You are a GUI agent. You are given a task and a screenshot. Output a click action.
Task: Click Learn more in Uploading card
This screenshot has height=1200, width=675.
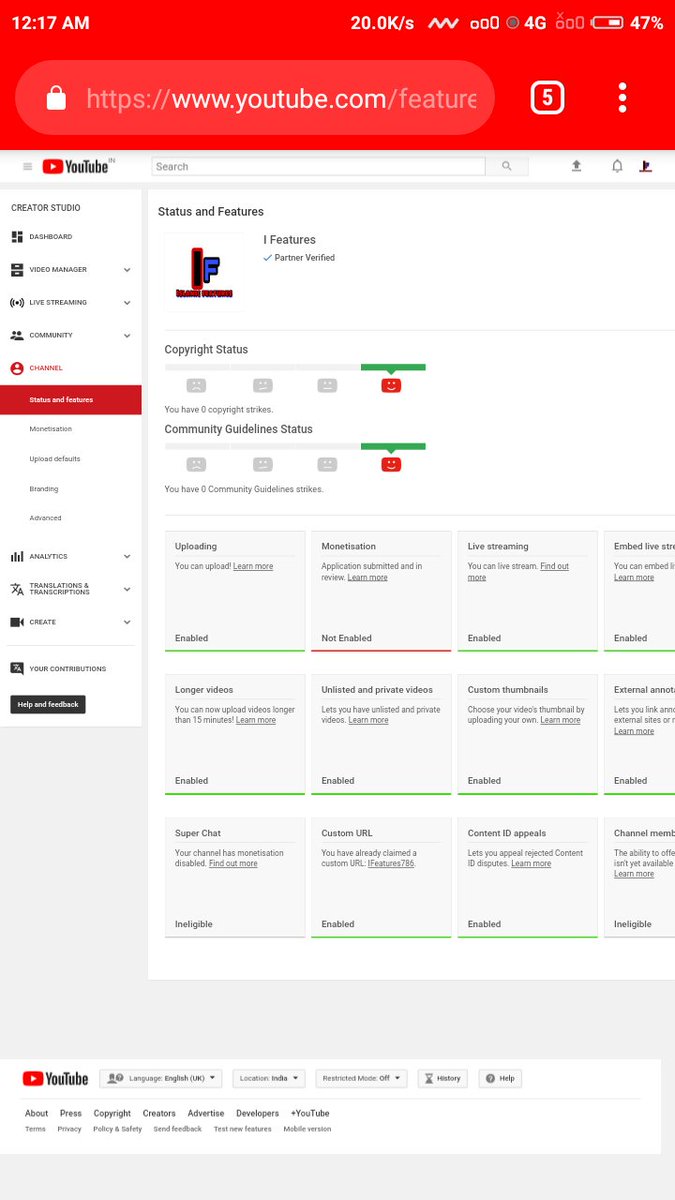point(253,566)
